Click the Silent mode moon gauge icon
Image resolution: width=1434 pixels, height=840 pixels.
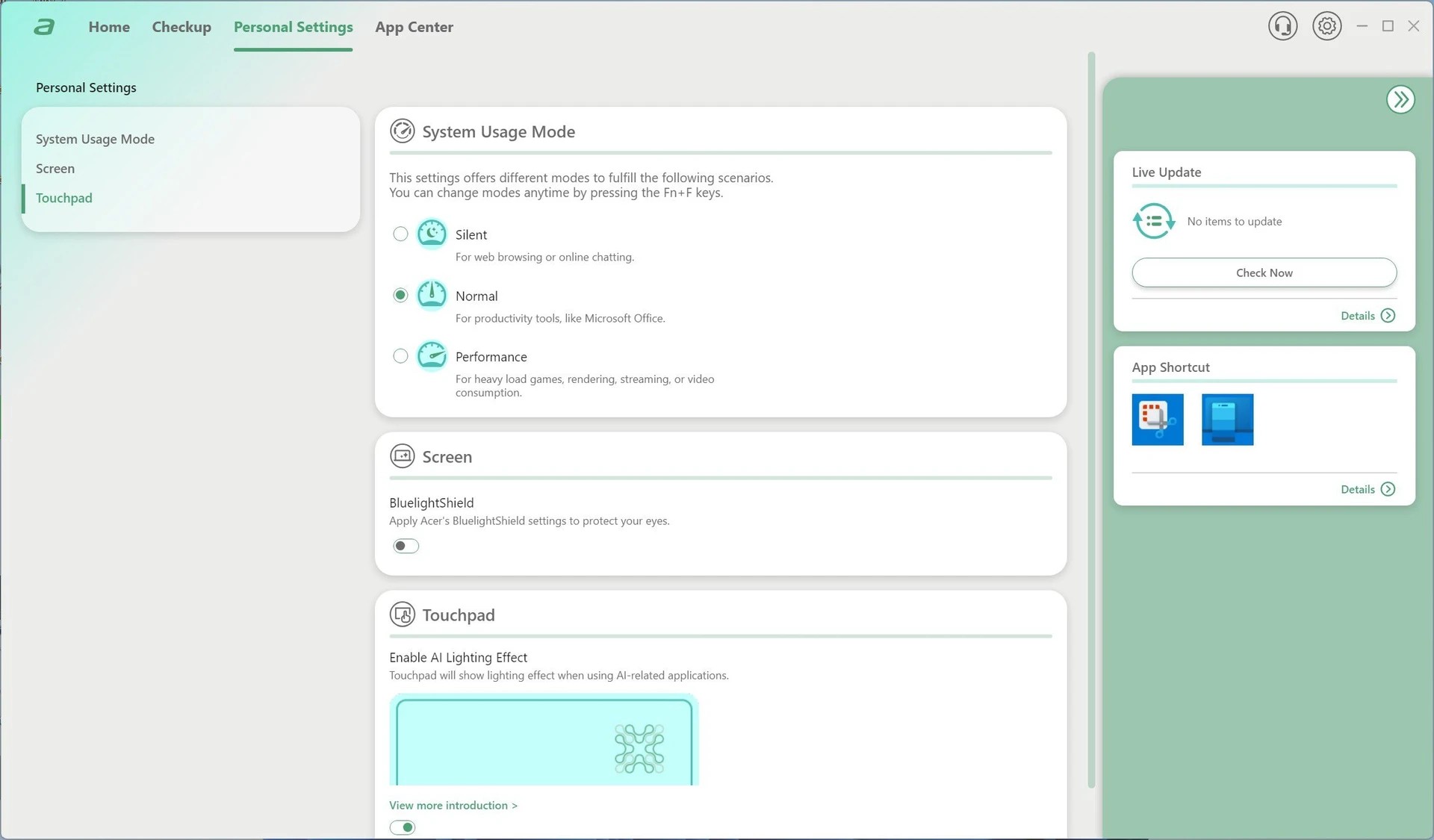(432, 234)
